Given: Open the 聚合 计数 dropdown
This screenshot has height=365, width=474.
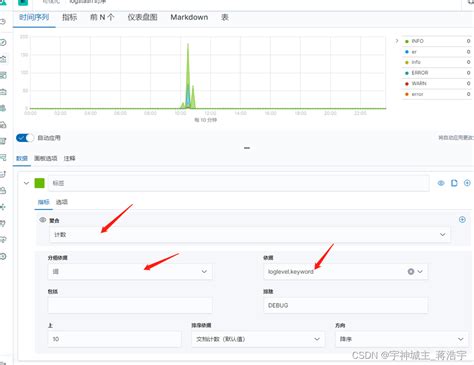Looking at the screenshot, I should (x=250, y=235).
